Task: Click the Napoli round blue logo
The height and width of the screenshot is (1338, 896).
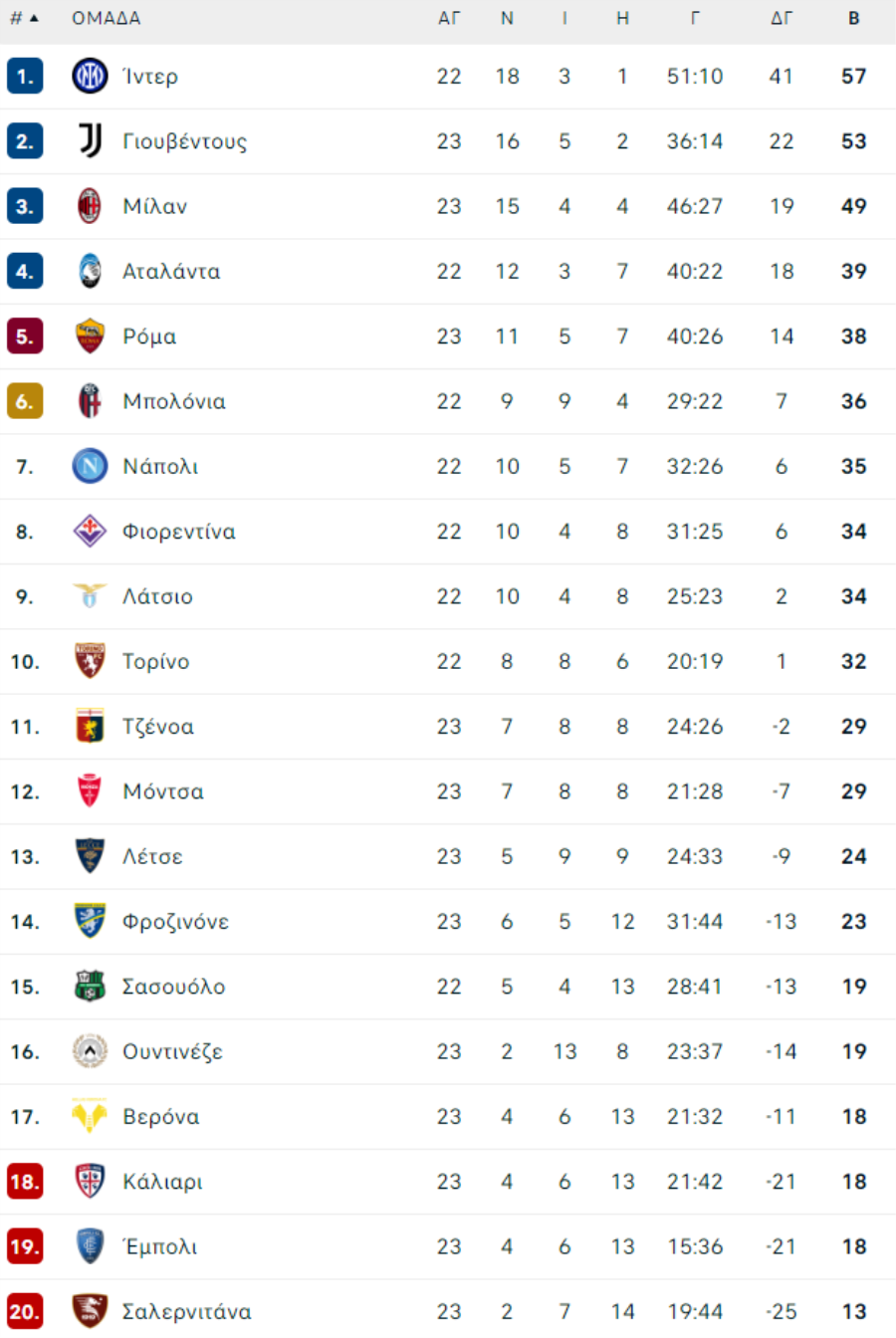Action: [90, 466]
